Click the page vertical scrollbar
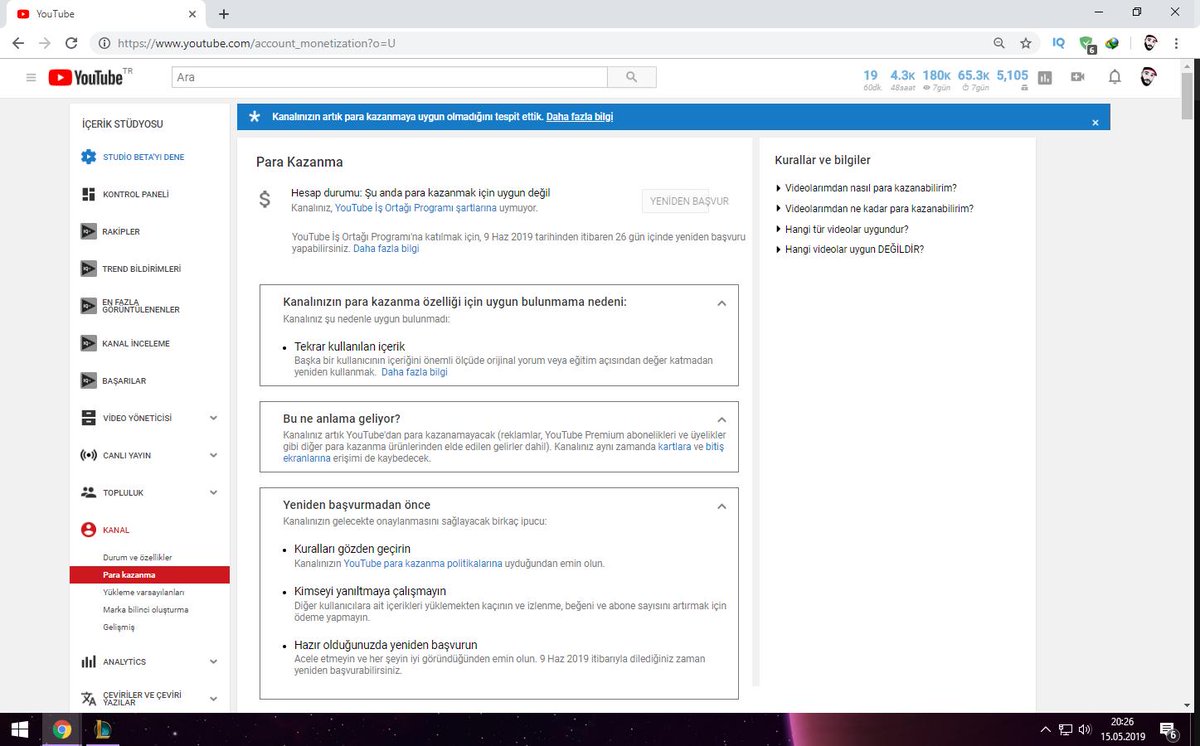Screen dimensions: 1200x746 (1188, 95)
